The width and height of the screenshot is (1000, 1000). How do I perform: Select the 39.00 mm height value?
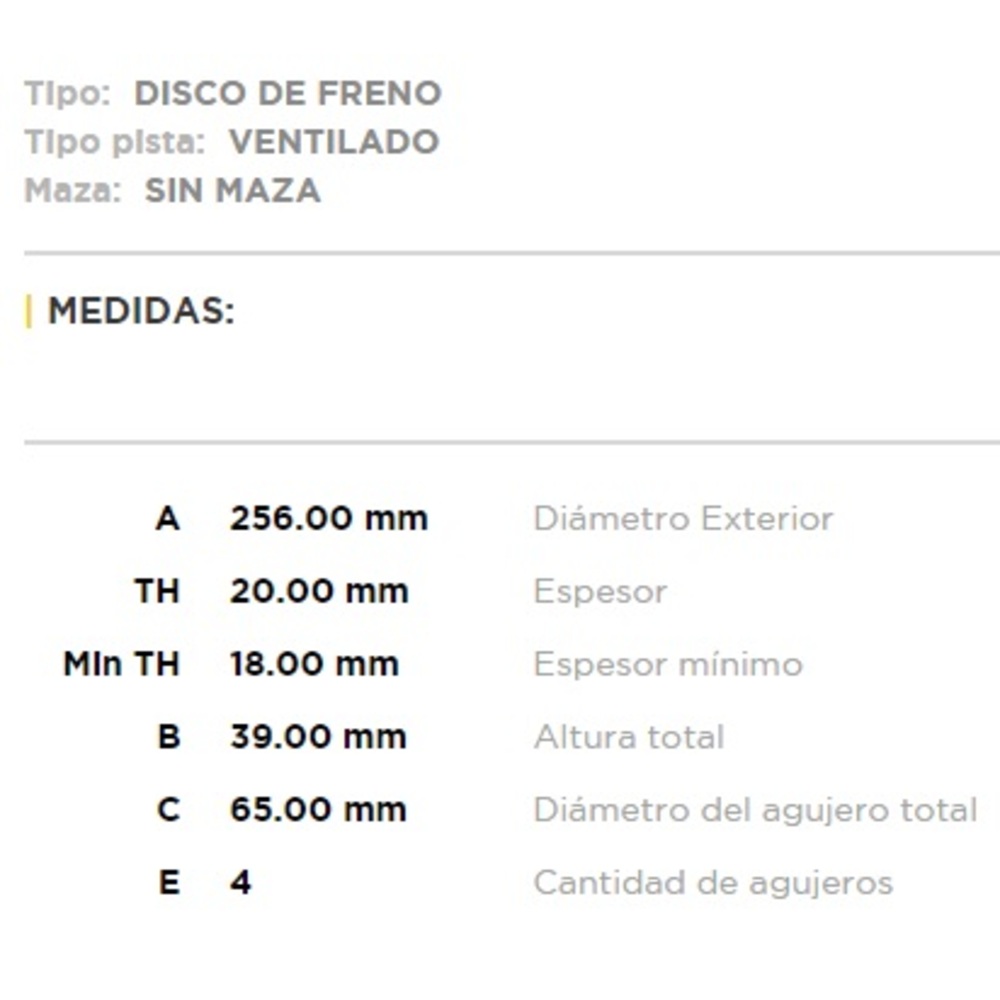coord(318,737)
